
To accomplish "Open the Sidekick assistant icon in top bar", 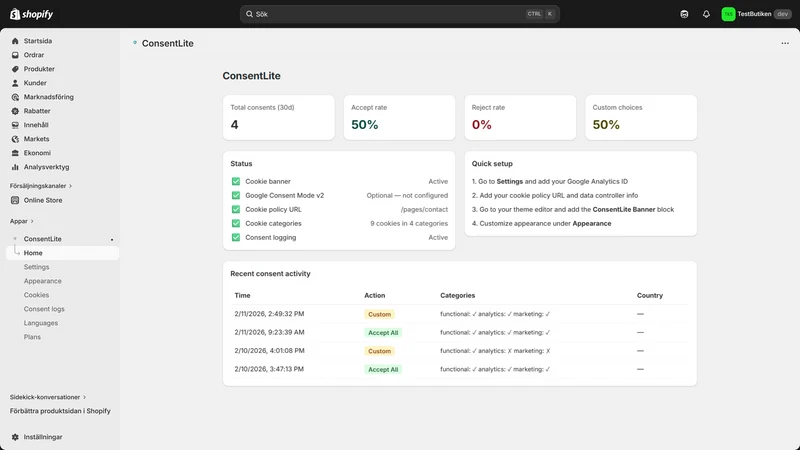I will click(684, 14).
